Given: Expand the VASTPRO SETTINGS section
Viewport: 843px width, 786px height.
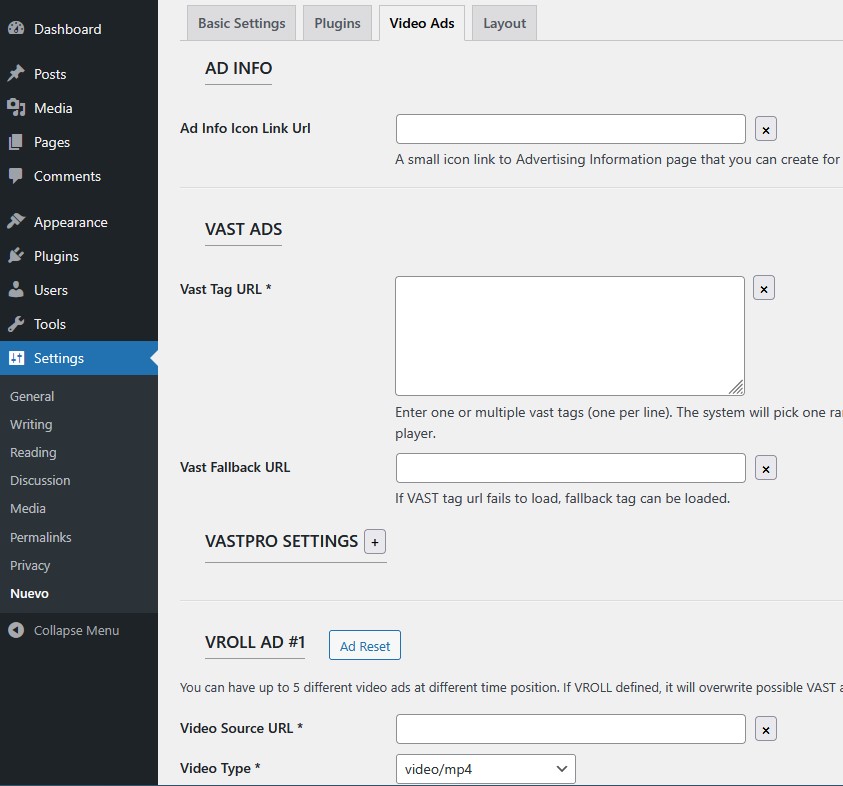Looking at the screenshot, I should [375, 542].
